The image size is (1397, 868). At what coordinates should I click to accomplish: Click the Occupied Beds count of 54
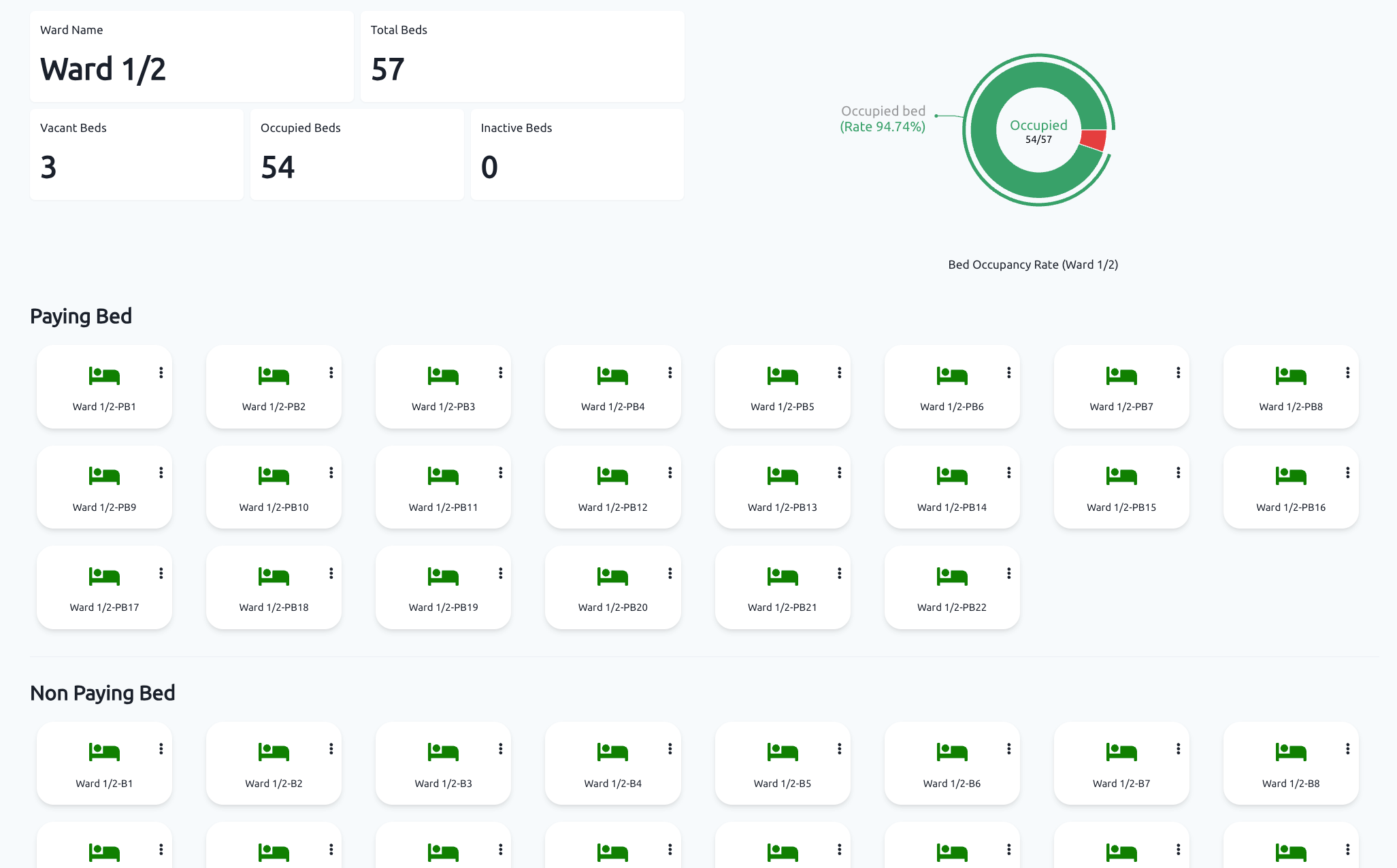pos(278,167)
